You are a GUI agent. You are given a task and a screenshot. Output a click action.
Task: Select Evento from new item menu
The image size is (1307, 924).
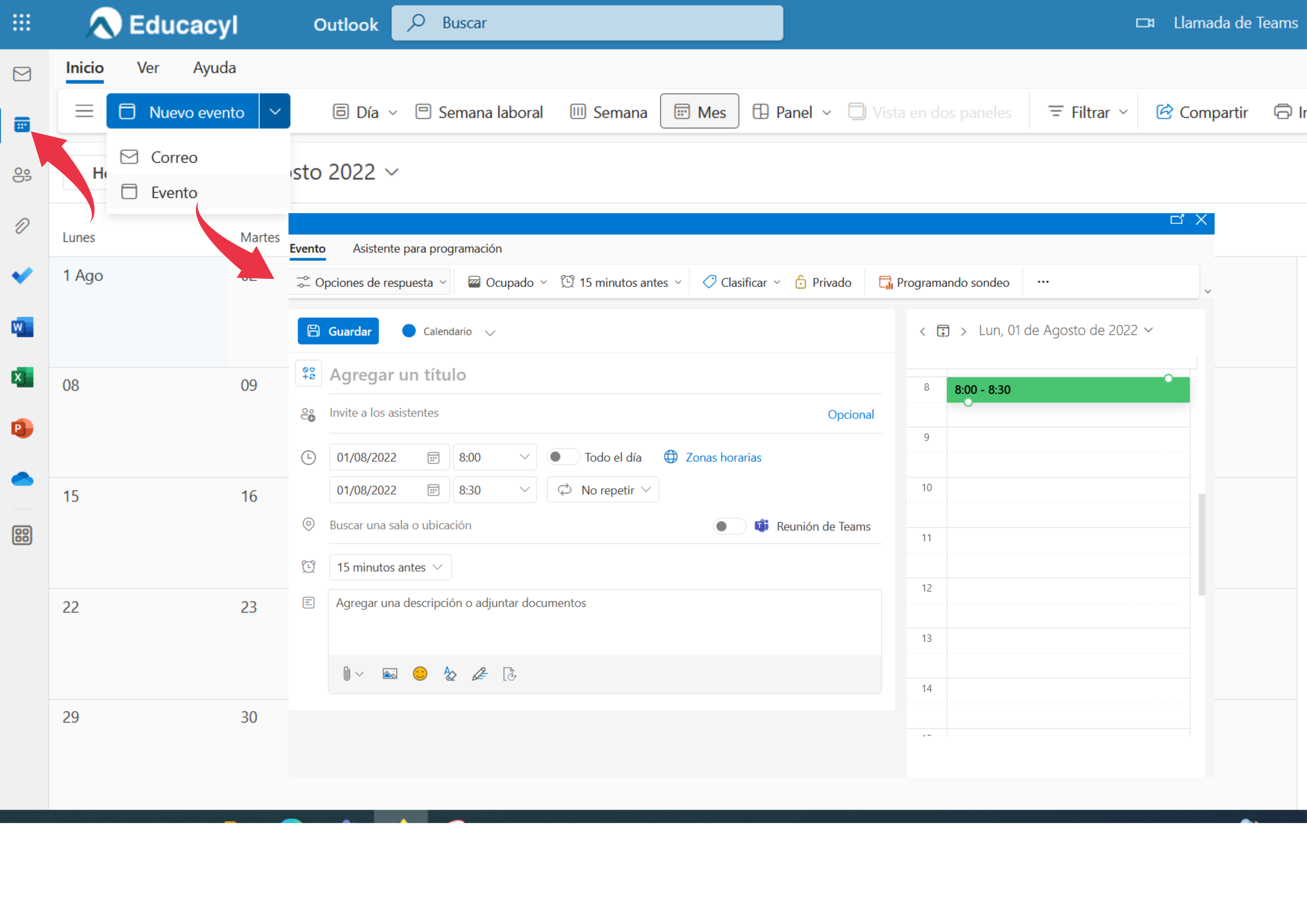click(x=198, y=192)
